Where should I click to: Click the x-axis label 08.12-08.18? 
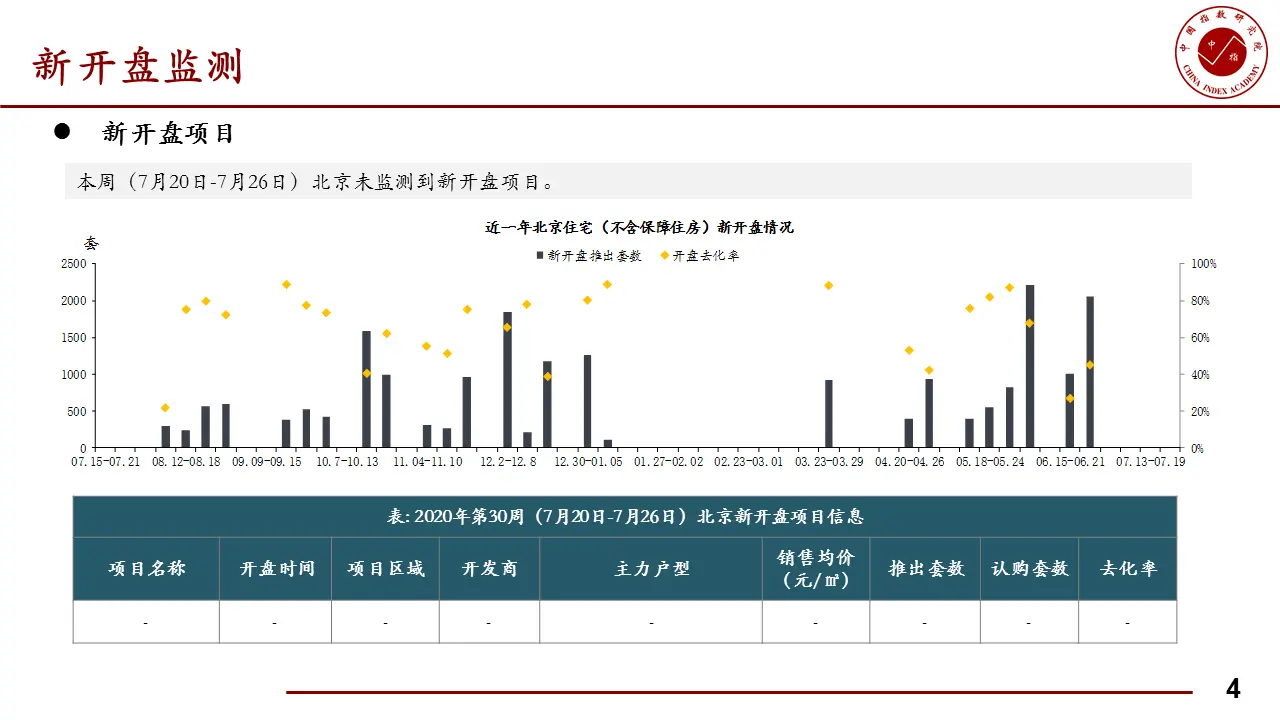click(x=186, y=463)
